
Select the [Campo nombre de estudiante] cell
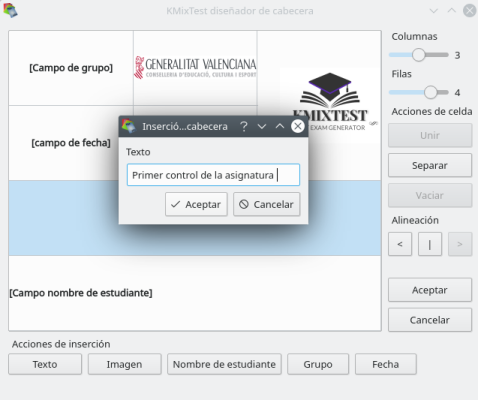pos(195,293)
